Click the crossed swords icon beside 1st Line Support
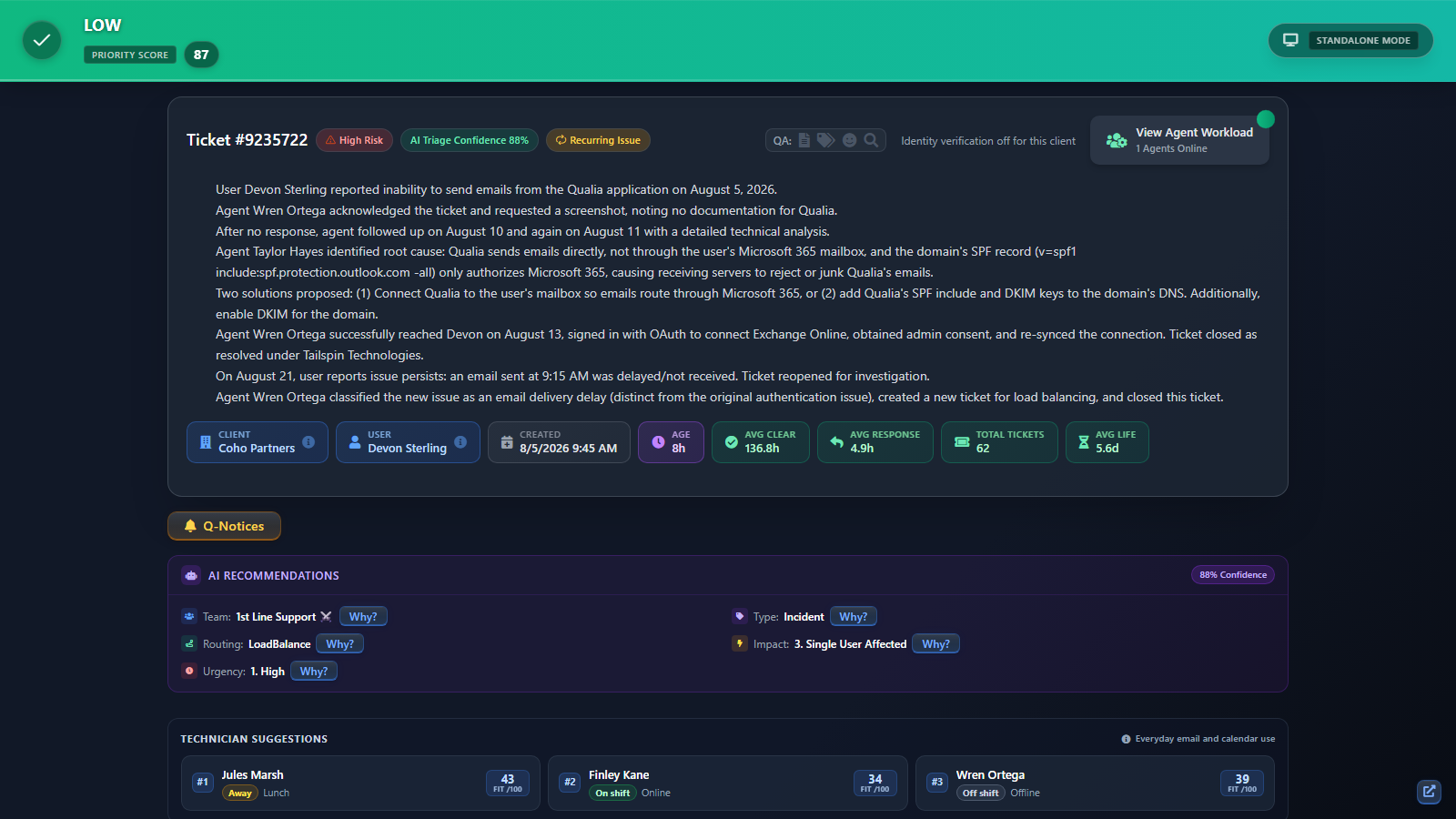The height and width of the screenshot is (819, 1456). pos(326,617)
